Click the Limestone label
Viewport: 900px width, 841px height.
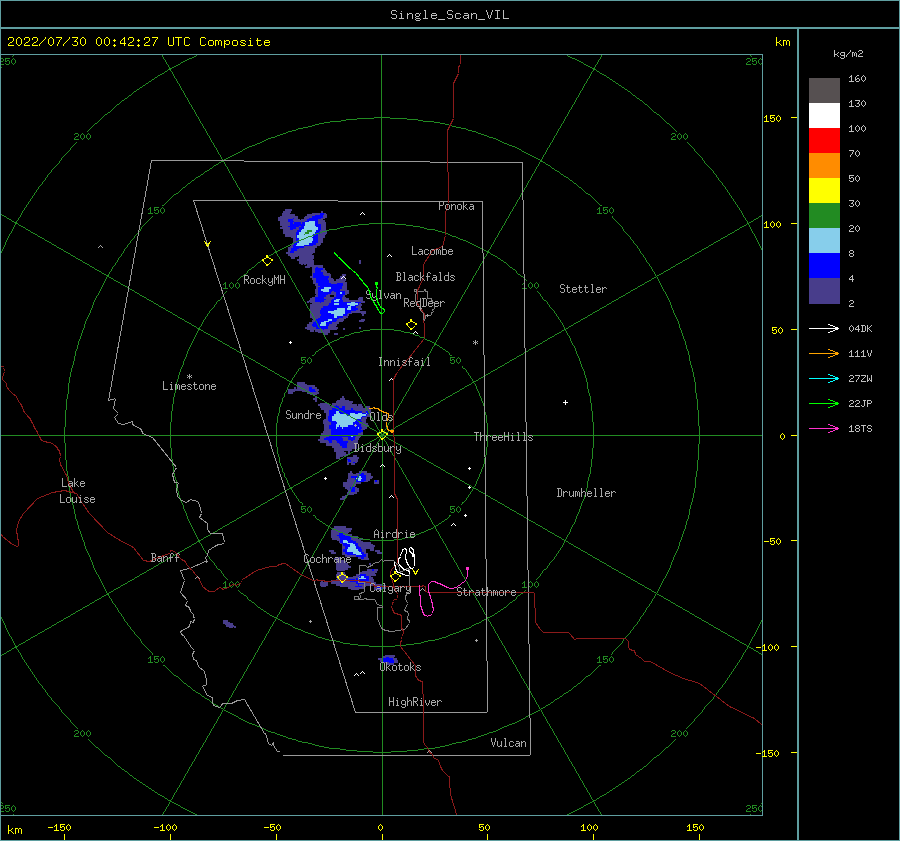[x=189, y=386]
